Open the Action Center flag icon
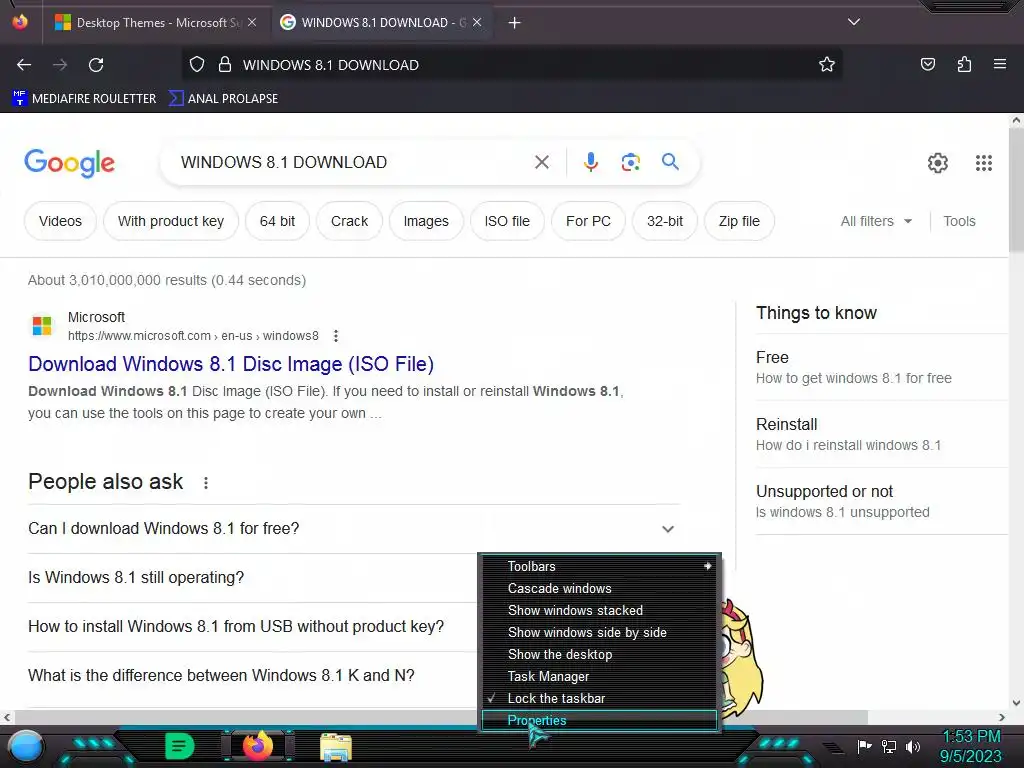 (x=864, y=746)
